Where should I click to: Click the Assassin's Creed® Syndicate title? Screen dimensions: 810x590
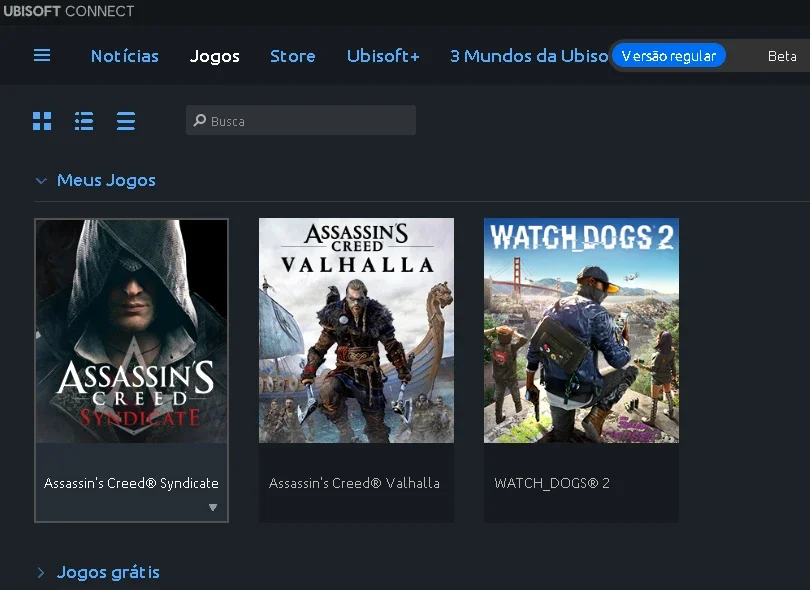[131, 483]
